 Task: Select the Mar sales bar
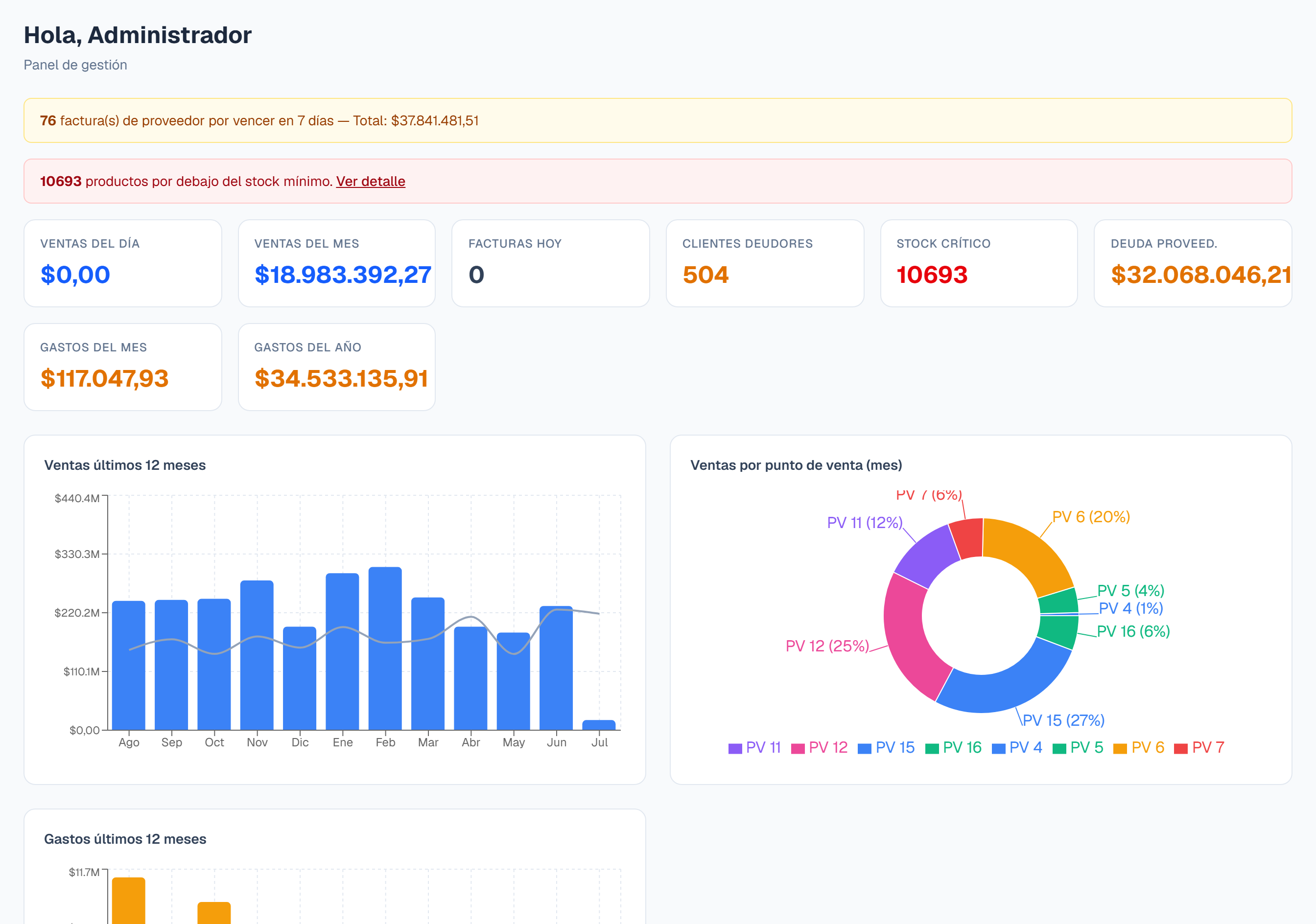(428, 664)
